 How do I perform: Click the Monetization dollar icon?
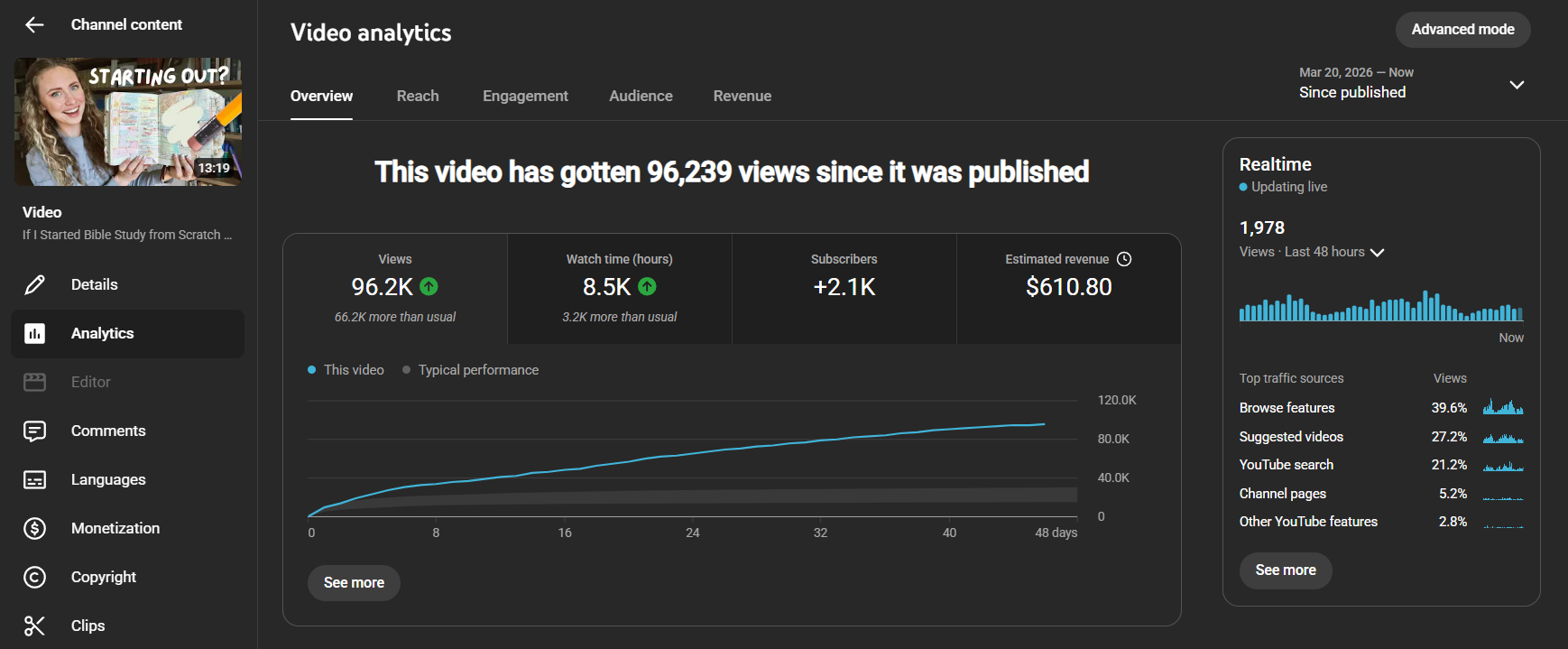[34, 529]
